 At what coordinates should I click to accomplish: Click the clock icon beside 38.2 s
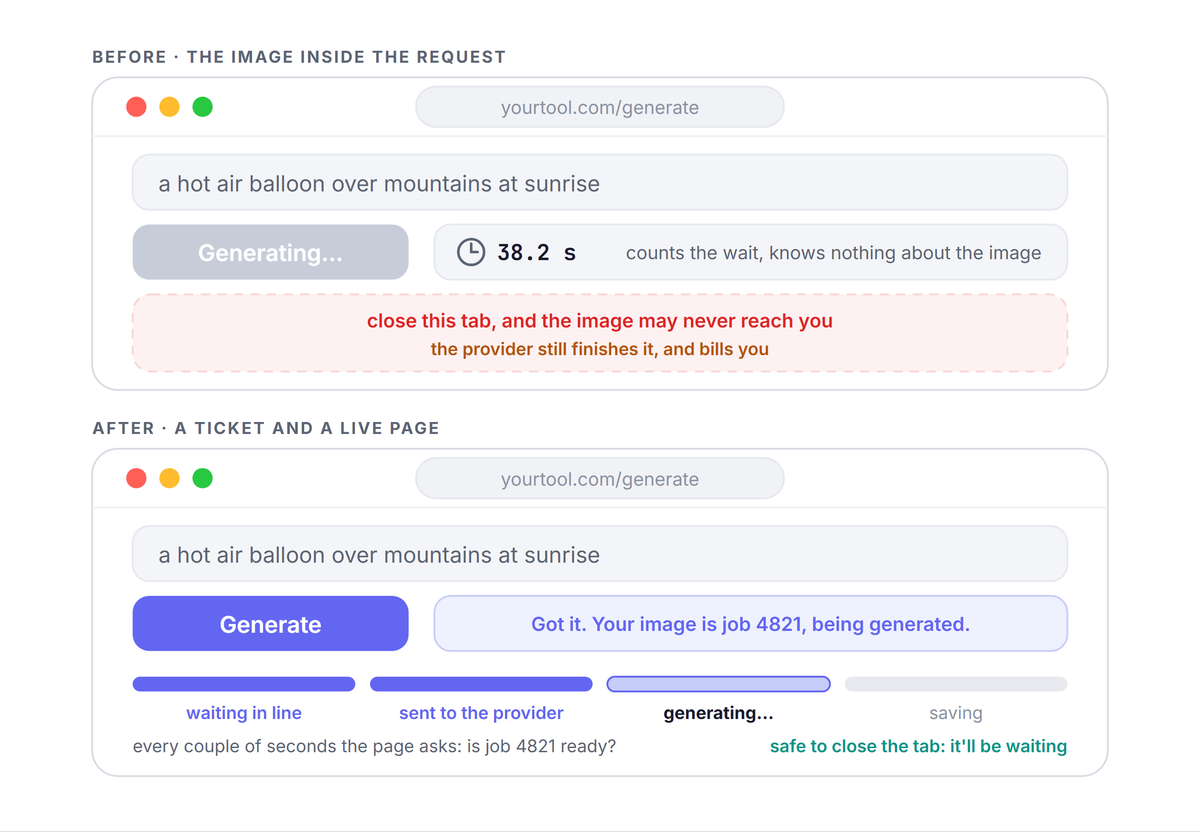point(471,252)
